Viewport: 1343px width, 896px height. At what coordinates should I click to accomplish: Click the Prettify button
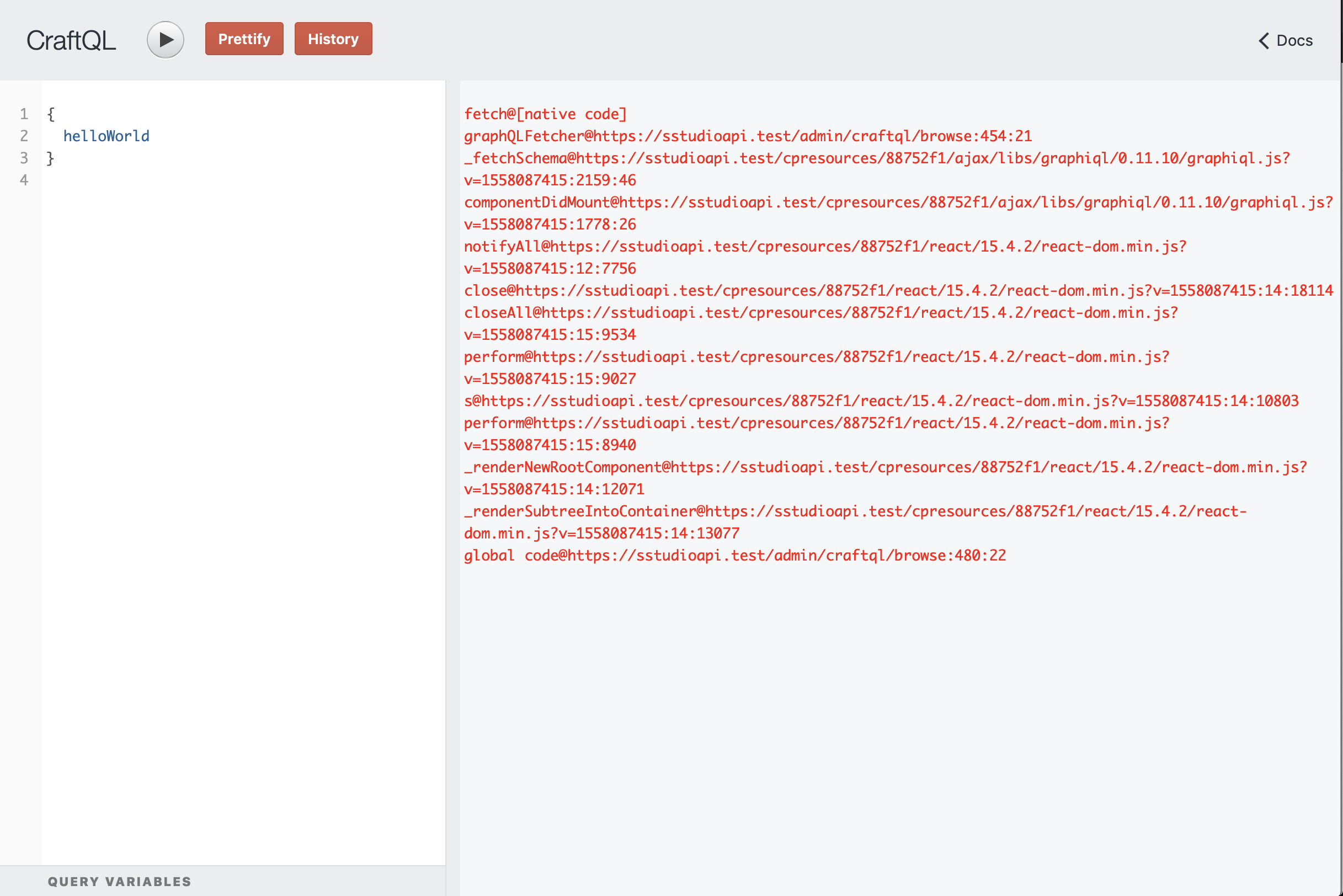coord(244,38)
